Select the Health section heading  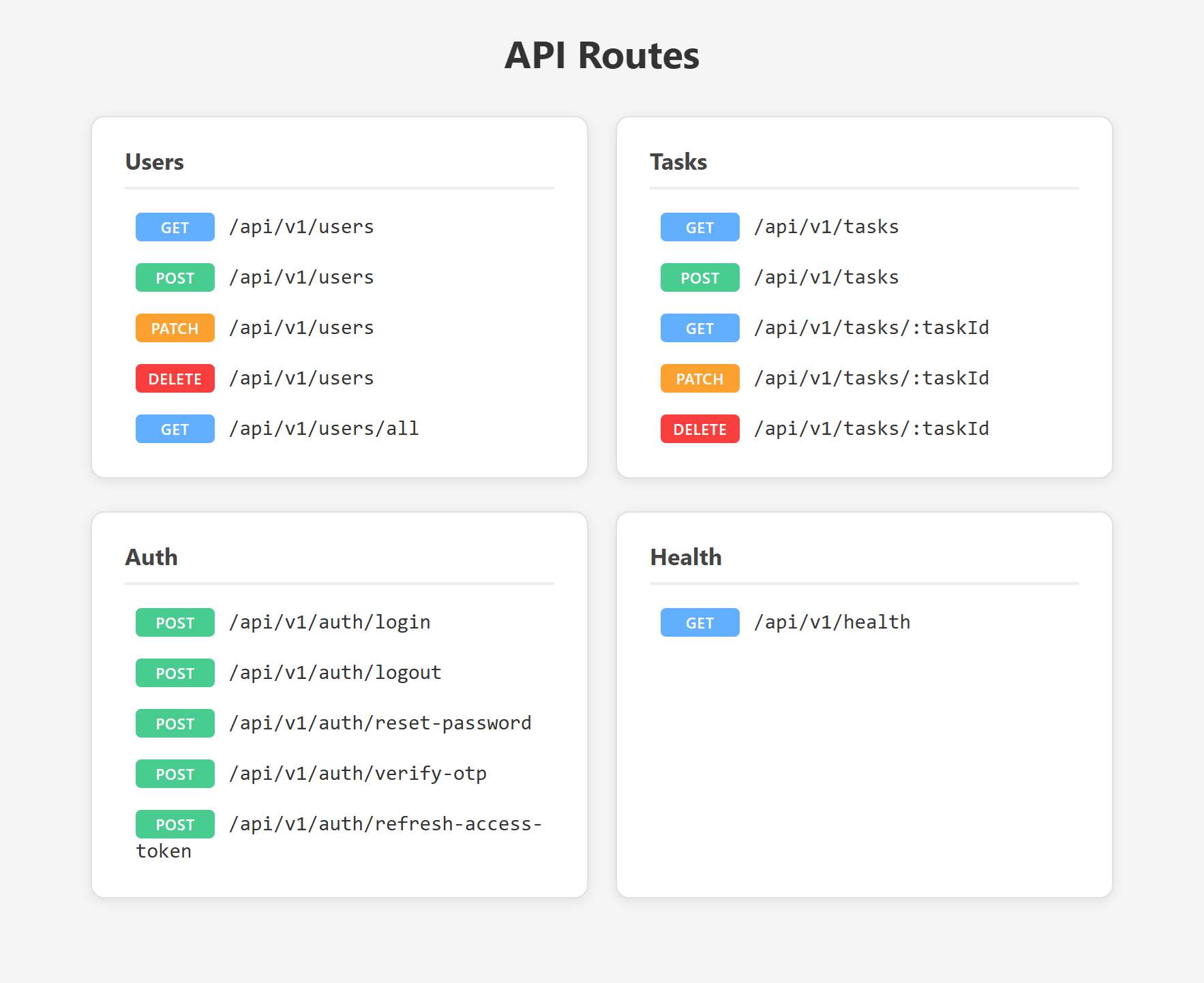click(686, 557)
